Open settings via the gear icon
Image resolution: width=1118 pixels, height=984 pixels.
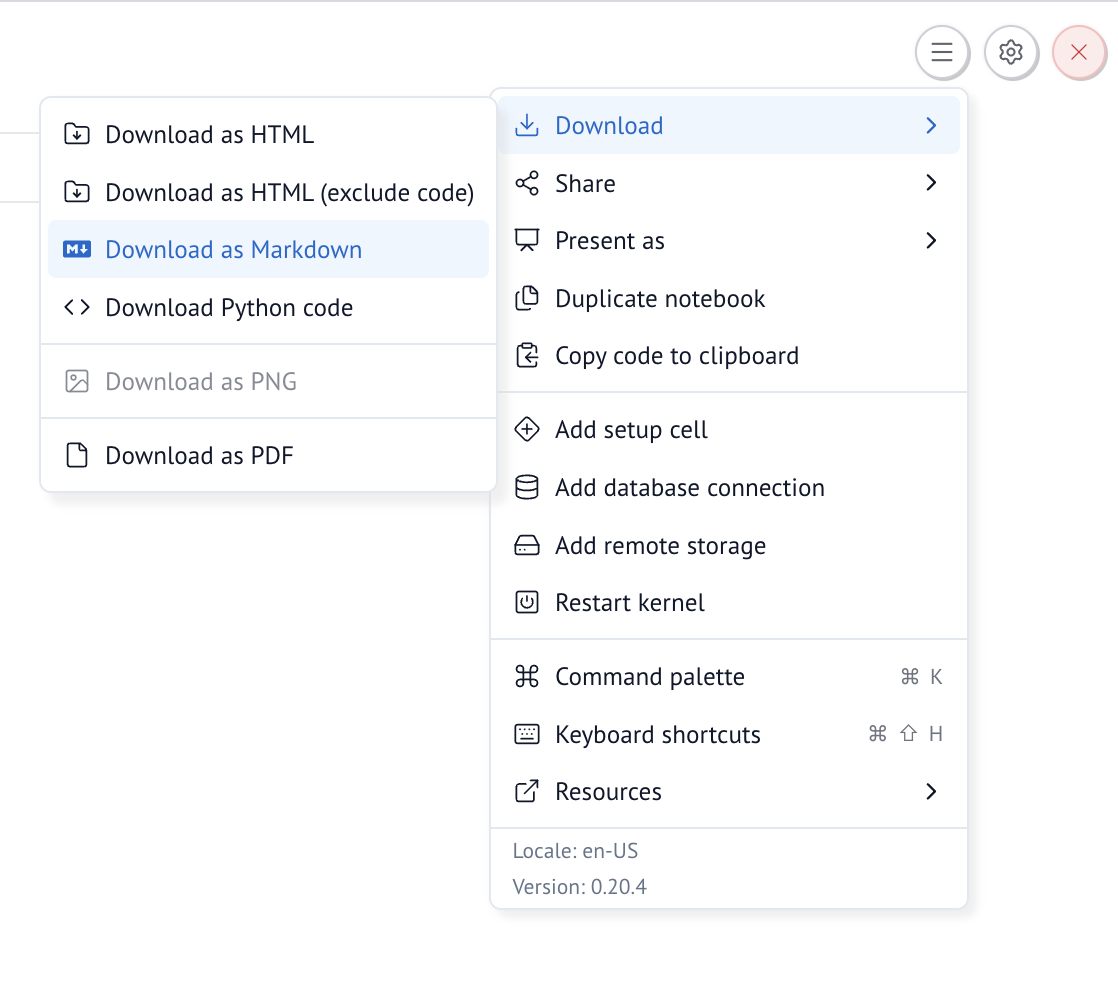[1010, 52]
